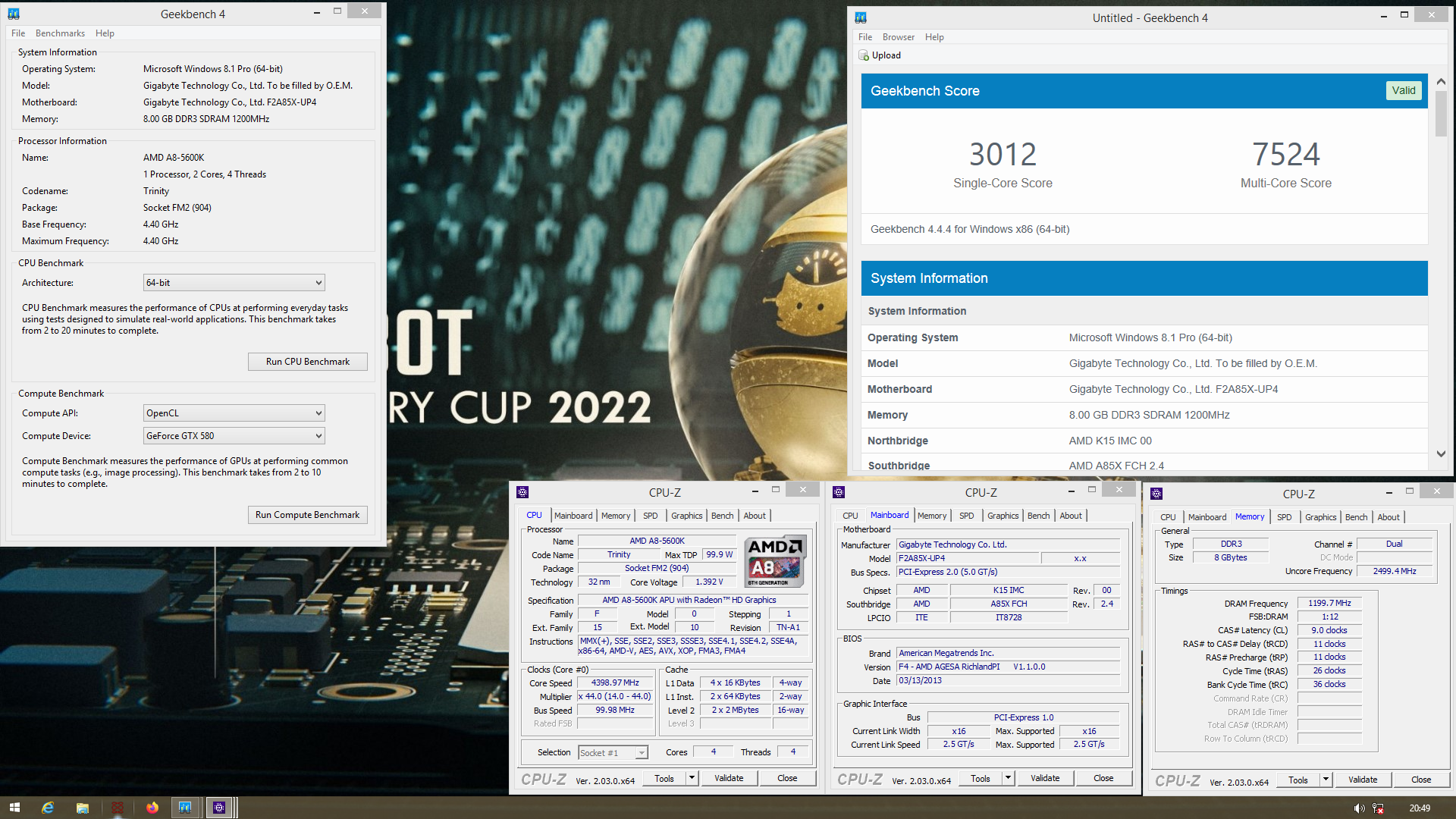Click the single-core score 3012
1456x819 pixels.
pyautogui.click(x=1003, y=155)
